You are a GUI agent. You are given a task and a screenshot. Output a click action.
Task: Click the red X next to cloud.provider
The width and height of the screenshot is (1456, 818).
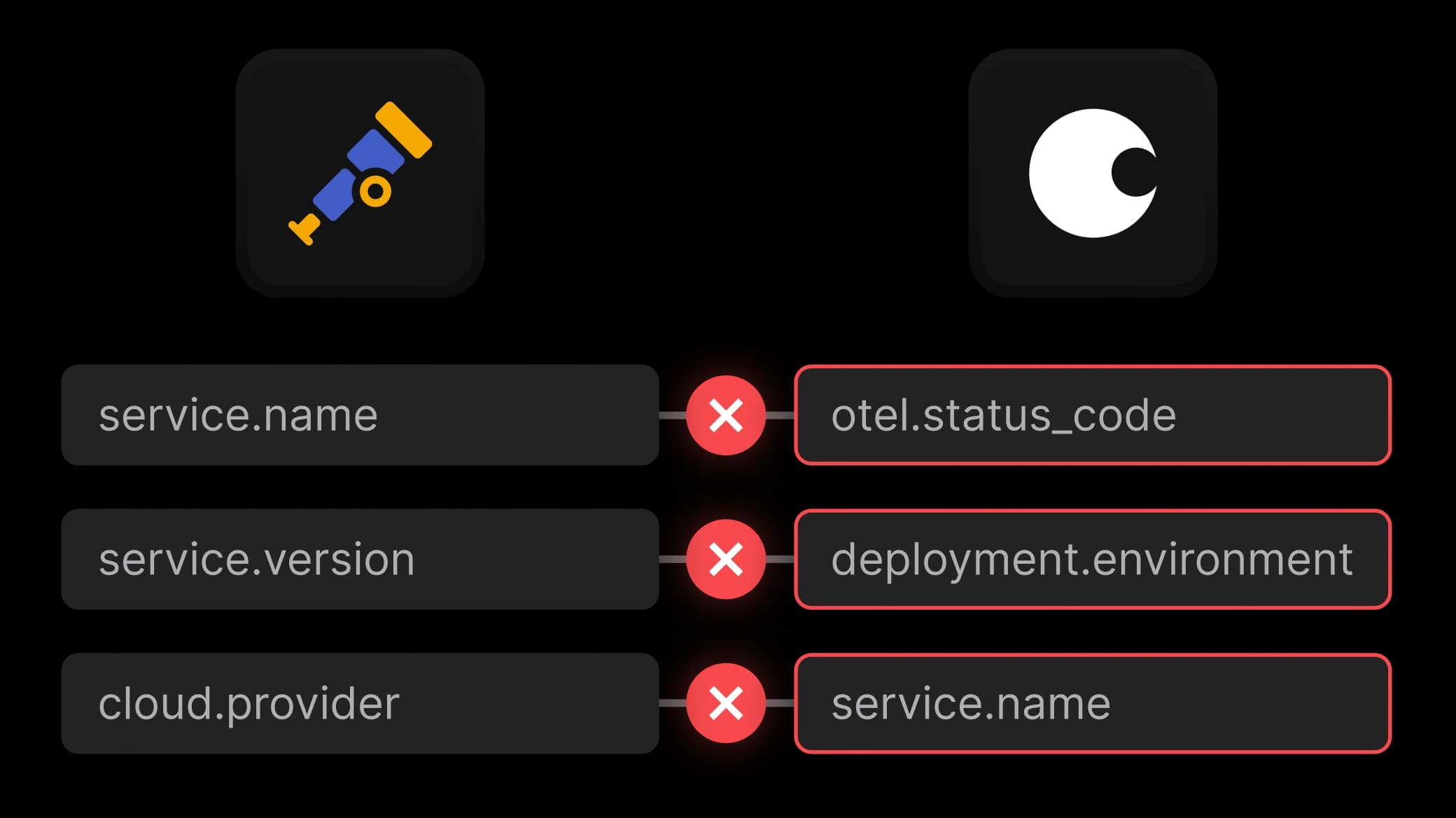point(726,703)
